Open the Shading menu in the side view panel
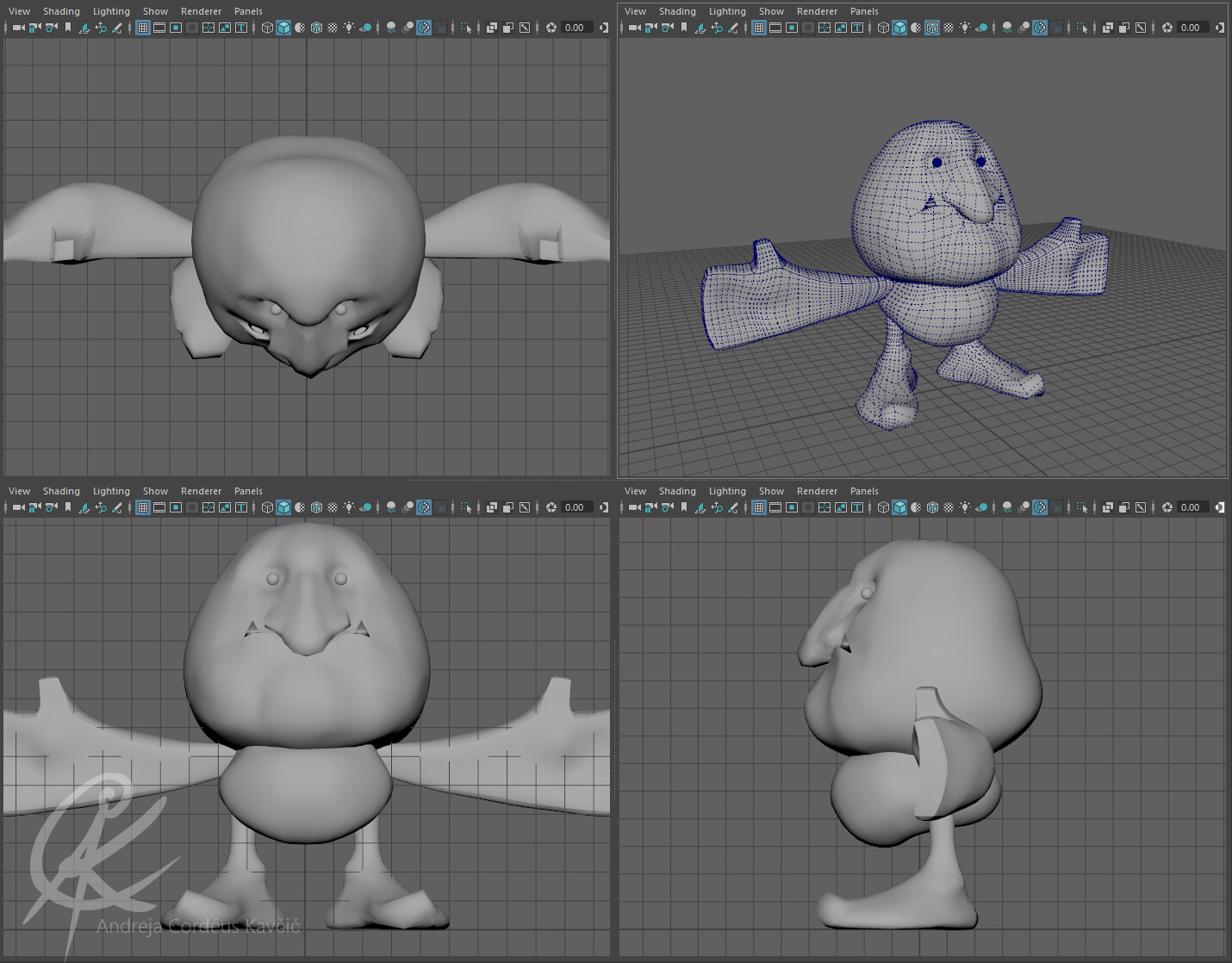 point(677,491)
